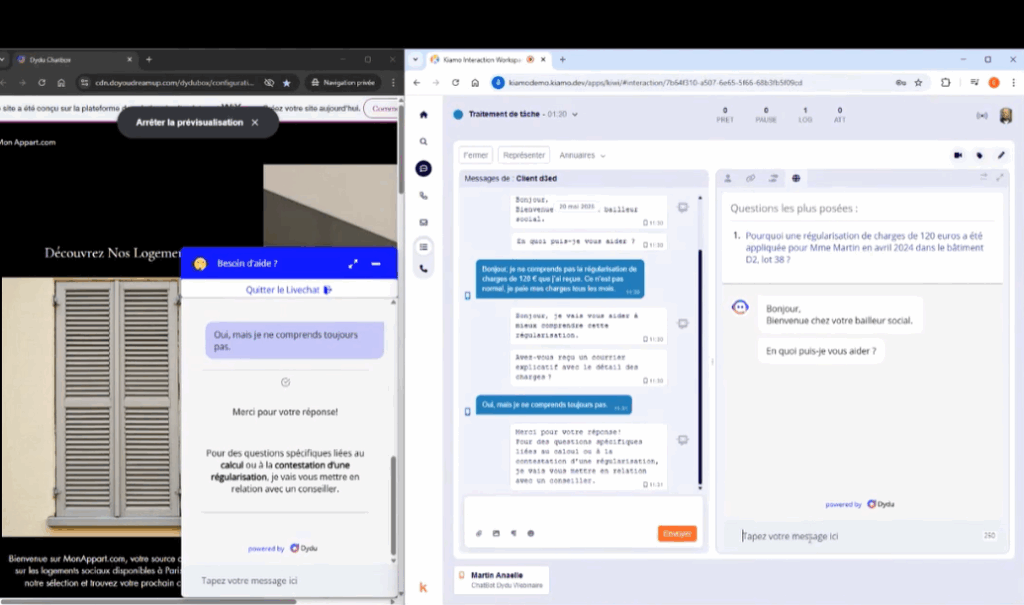Click the Fermer button
Viewport: 1024px width, 605px height.
click(476, 155)
